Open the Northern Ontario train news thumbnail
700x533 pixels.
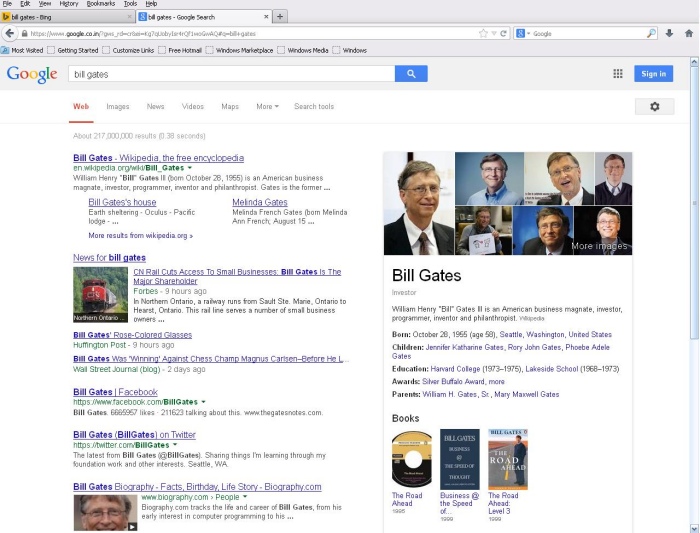(100, 295)
